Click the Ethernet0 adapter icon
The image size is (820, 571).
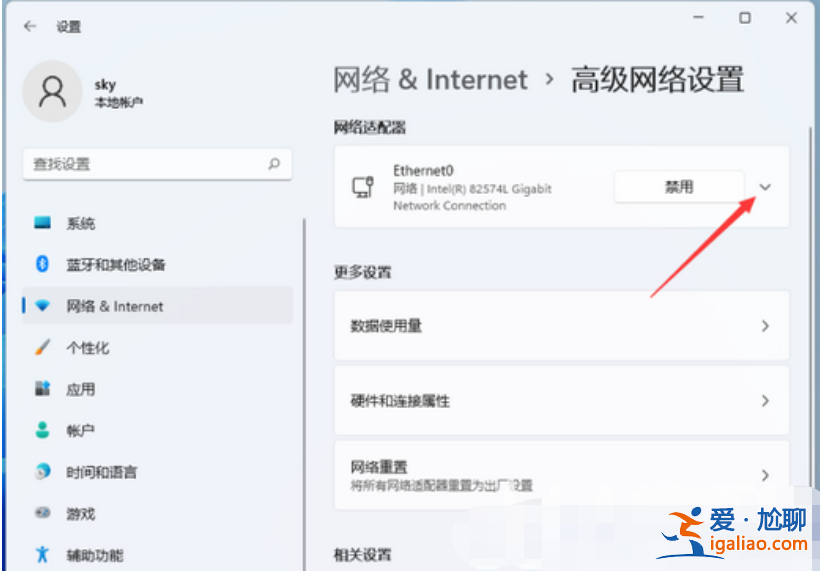pyautogui.click(x=363, y=187)
